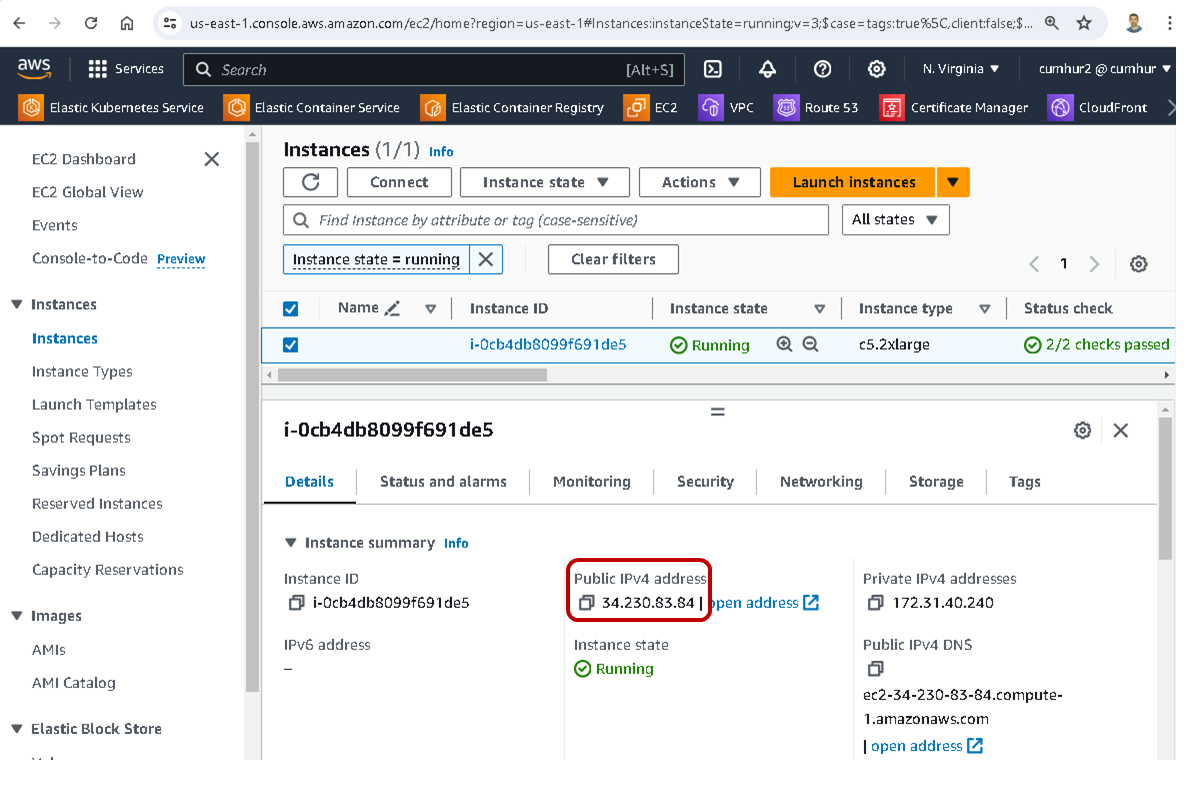
Task: Copy the Private IPv4 address
Action: [x=875, y=603]
